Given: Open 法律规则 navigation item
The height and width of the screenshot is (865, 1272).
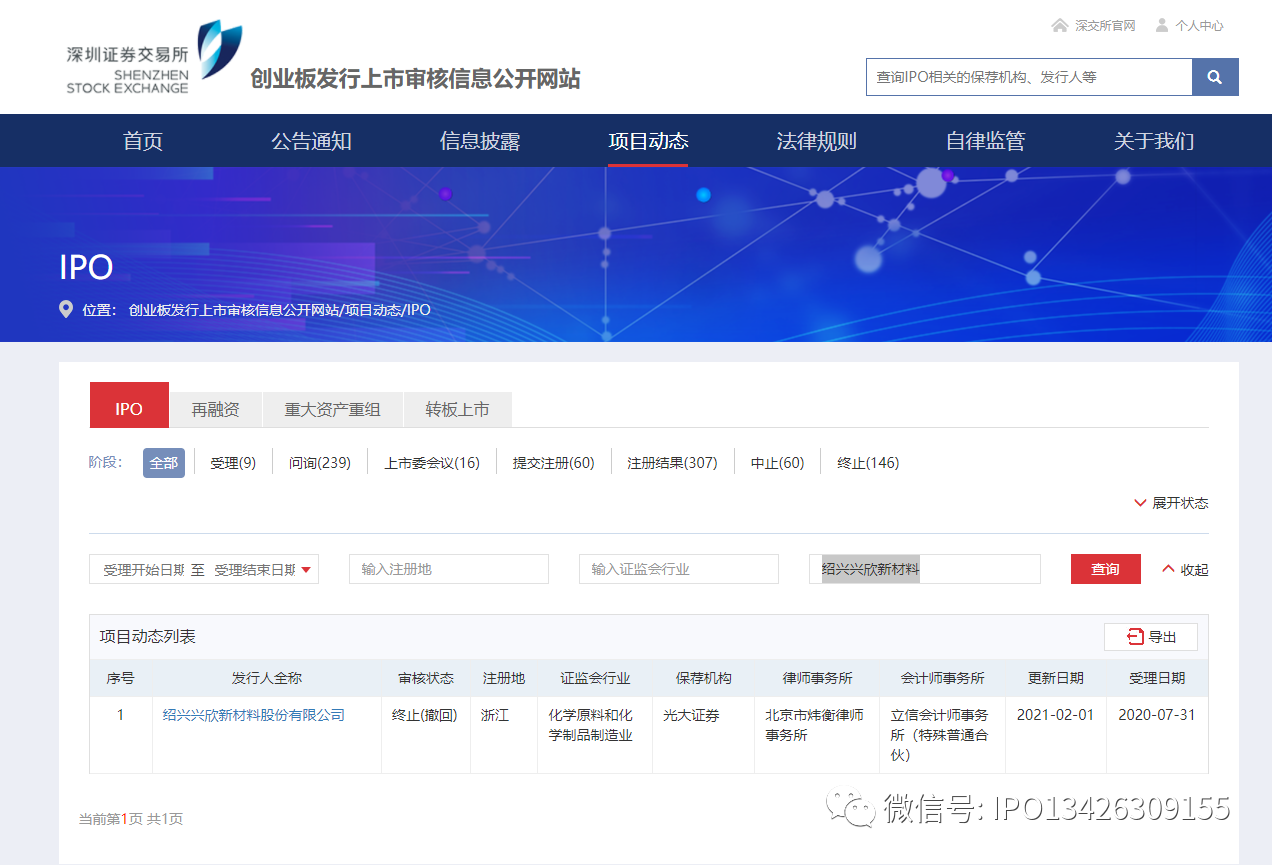Looking at the screenshot, I should pyautogui.click(x=817, y=141).
